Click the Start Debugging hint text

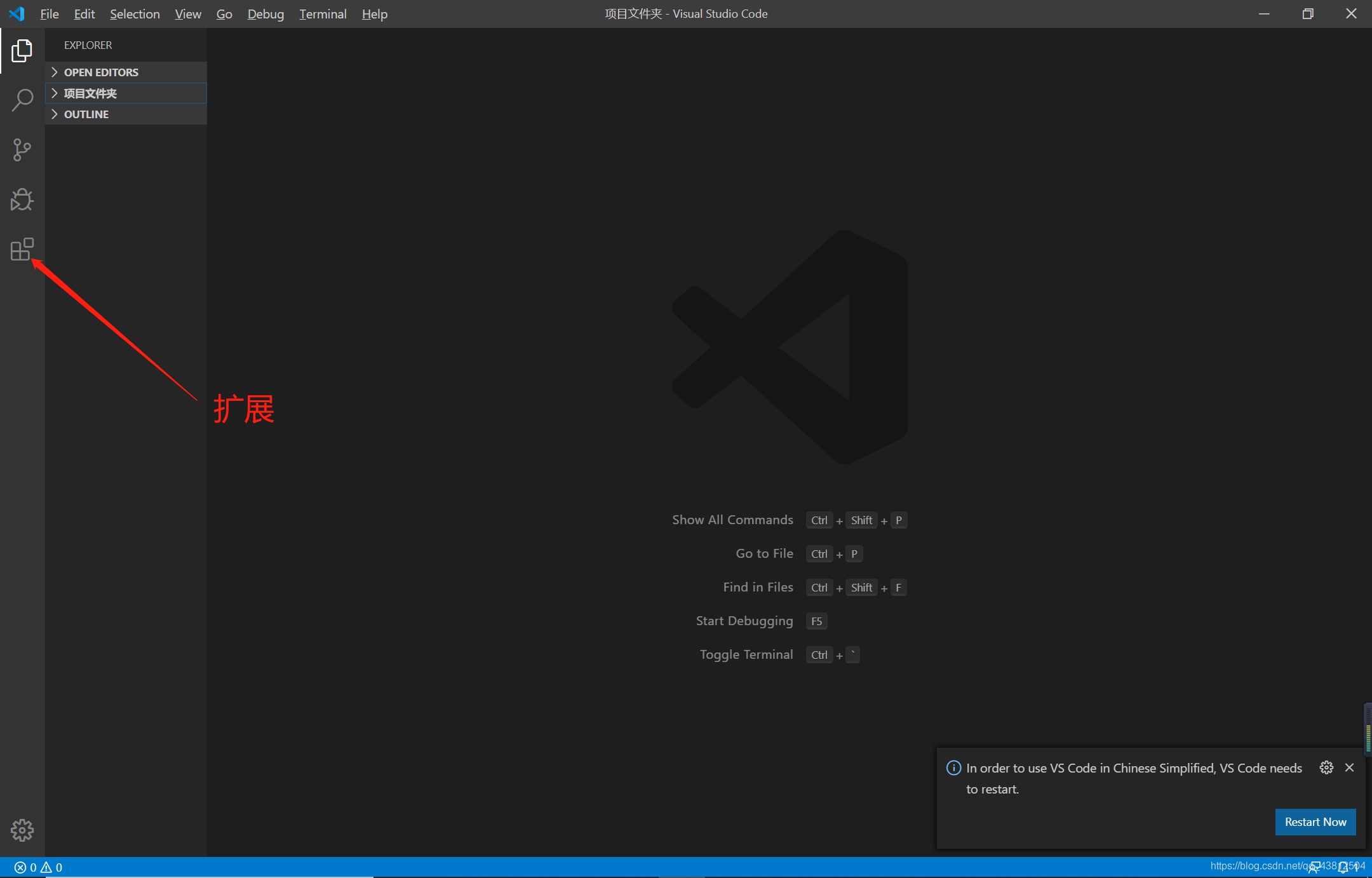click(744, 621)
